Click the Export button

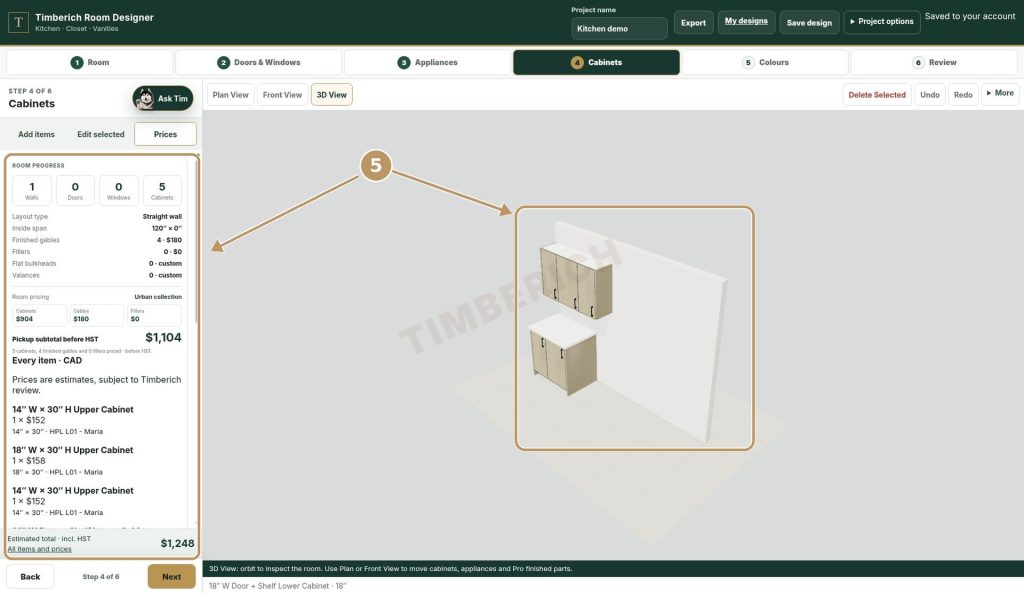(x=694, y=22)
